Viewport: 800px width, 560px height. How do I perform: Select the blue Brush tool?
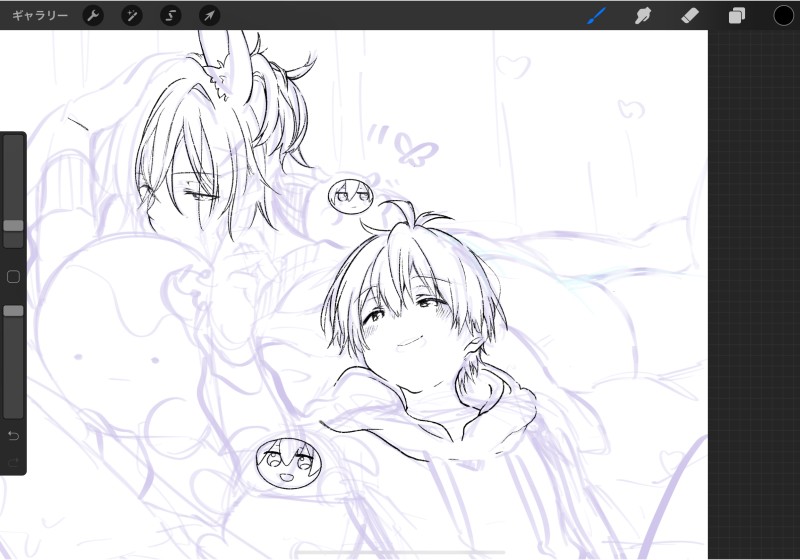(x=596, y=16)
